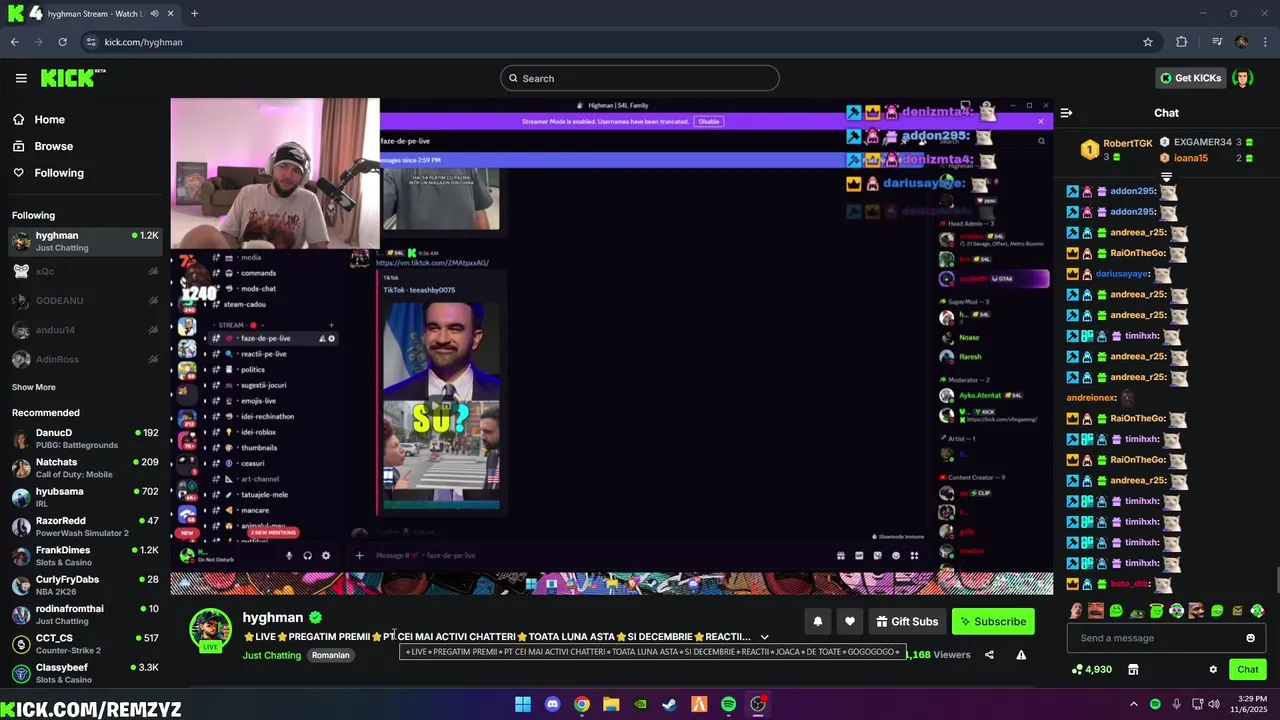Viewport: 1280px width, 720px height.
Task: Click Just Chatting category link
Action: (x=271, y=655)
